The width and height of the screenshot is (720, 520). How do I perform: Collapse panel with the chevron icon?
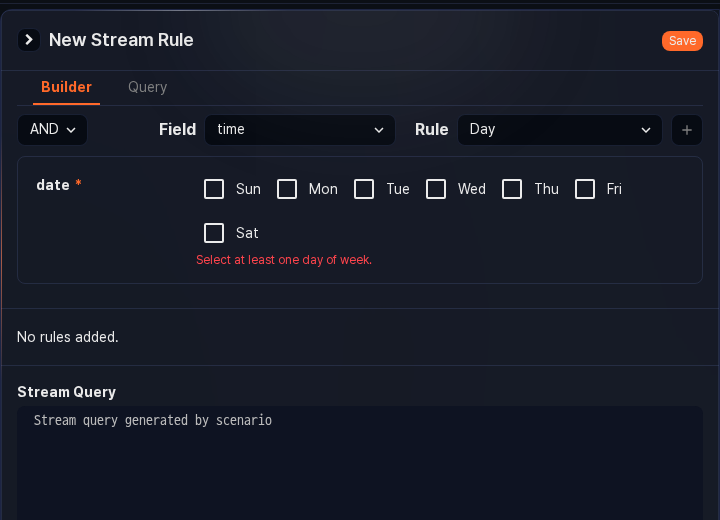click(29, 40)
